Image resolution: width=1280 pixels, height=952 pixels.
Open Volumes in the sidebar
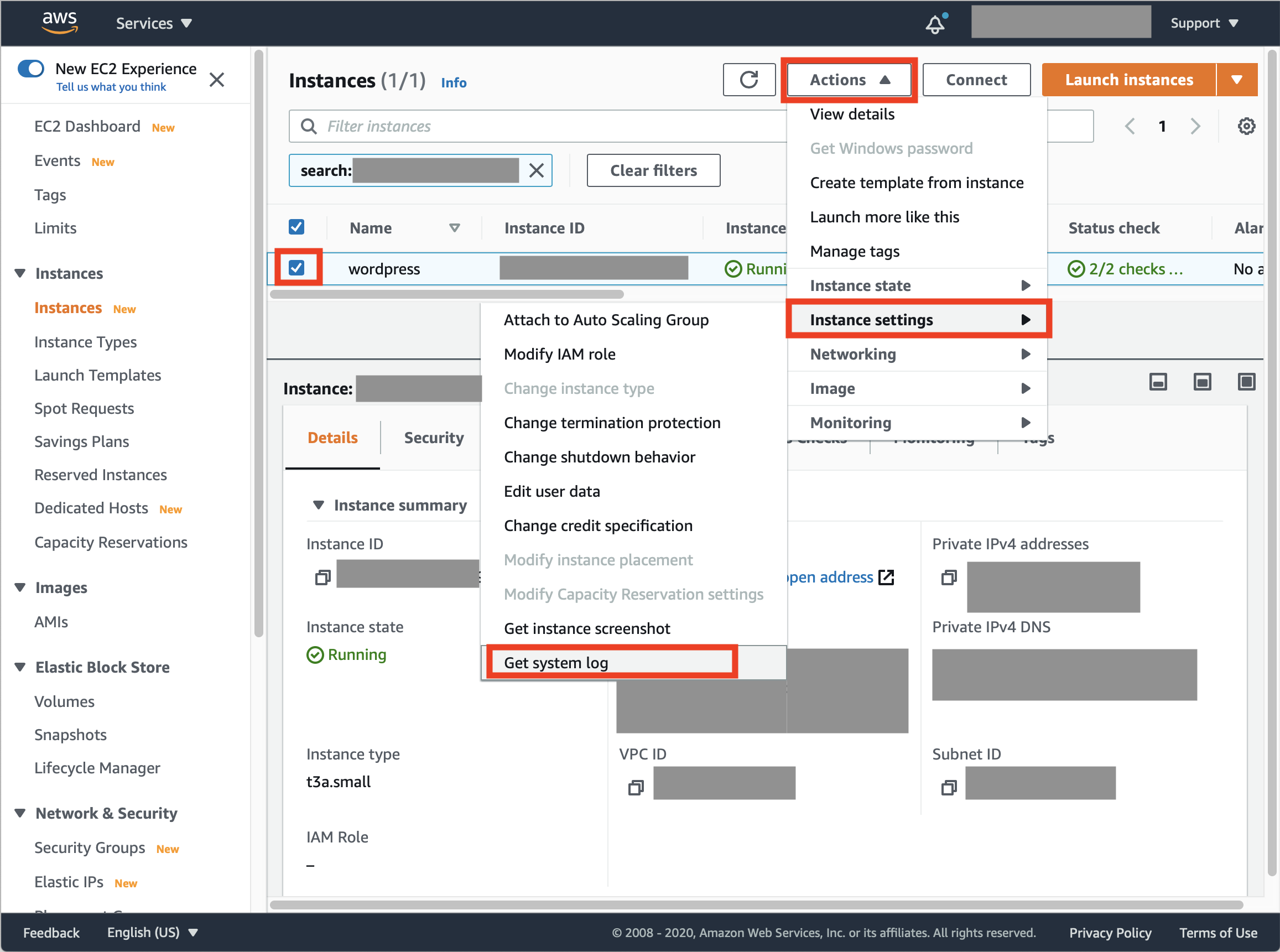pos(64,702)
